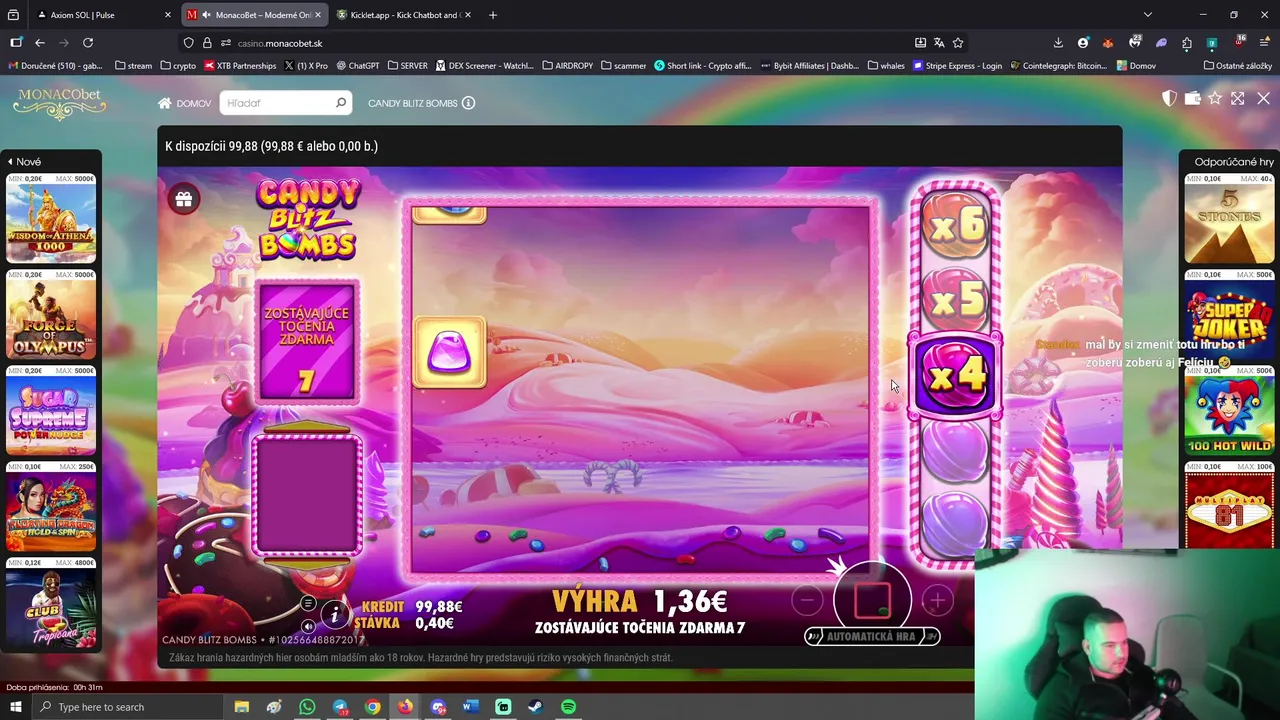Open the crypto bookmark folder

coord(178,66)
